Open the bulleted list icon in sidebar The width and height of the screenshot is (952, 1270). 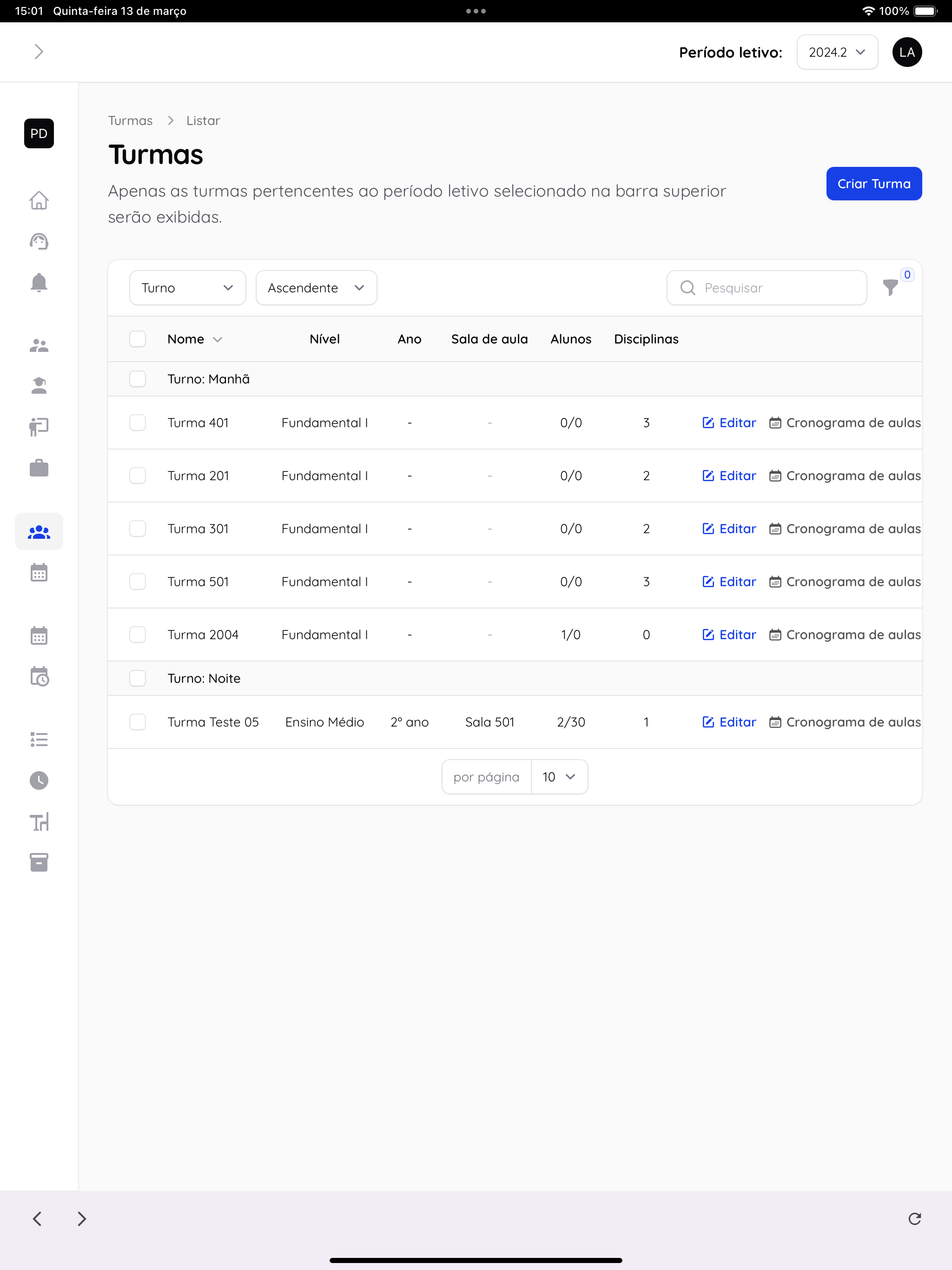pyautogui.click(x=39, y=740)
